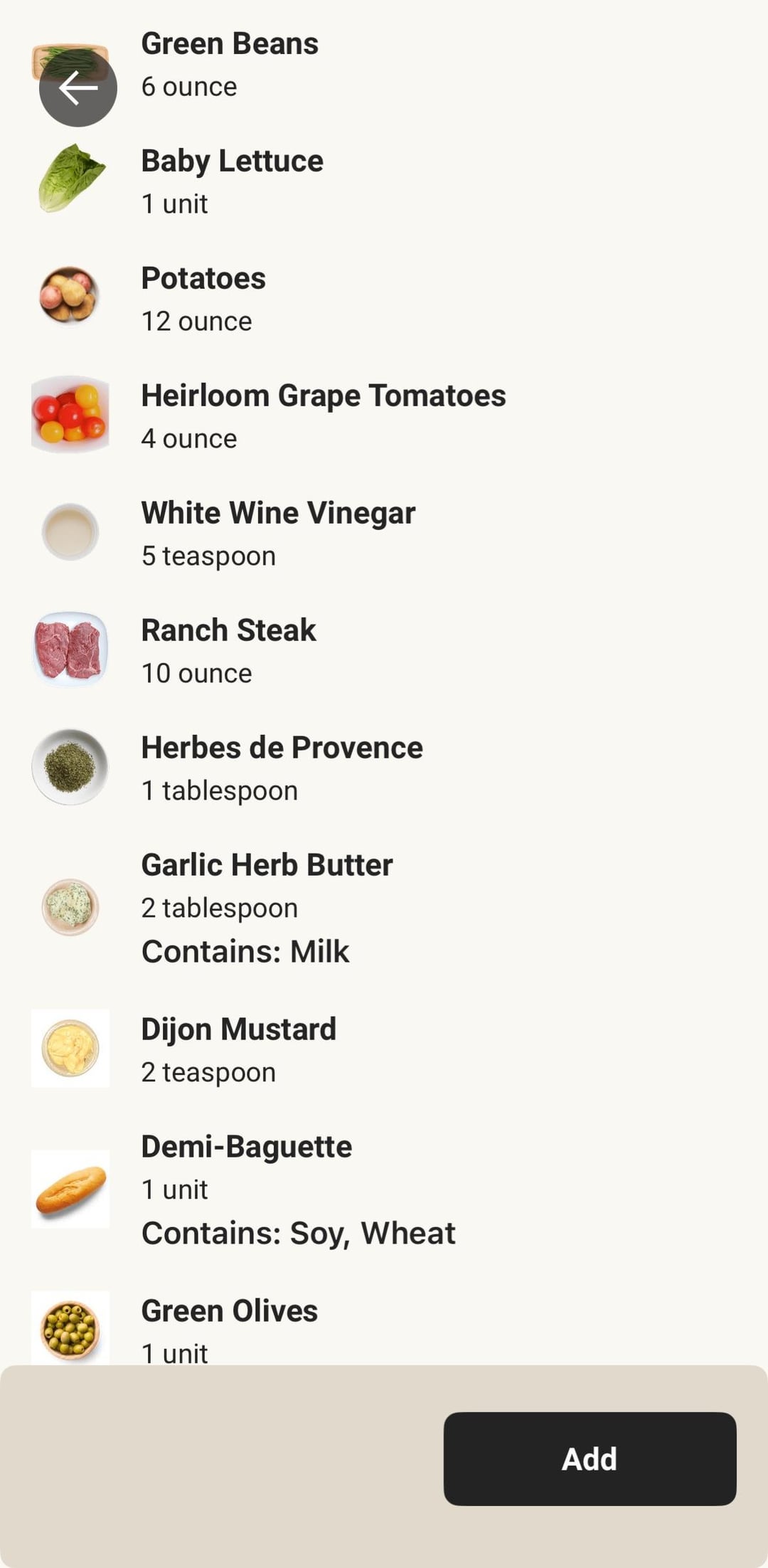Tap the Herbes de Provence image

click(70, 767)
